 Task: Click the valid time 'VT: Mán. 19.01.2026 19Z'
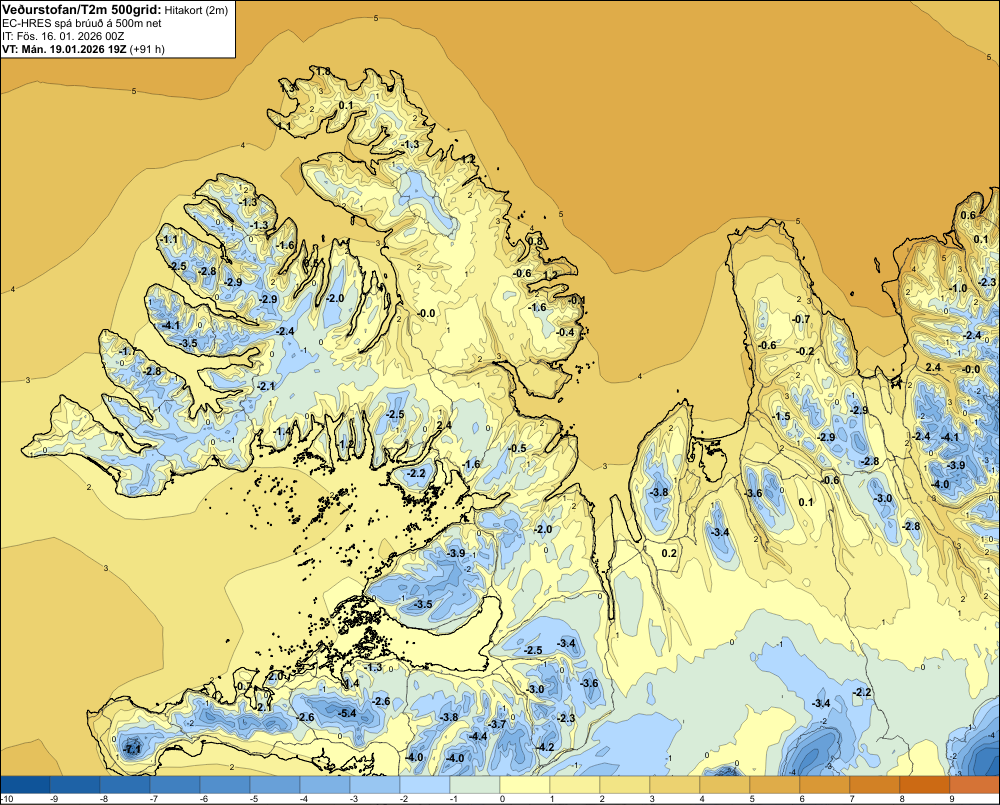click(x=64, y=49)
